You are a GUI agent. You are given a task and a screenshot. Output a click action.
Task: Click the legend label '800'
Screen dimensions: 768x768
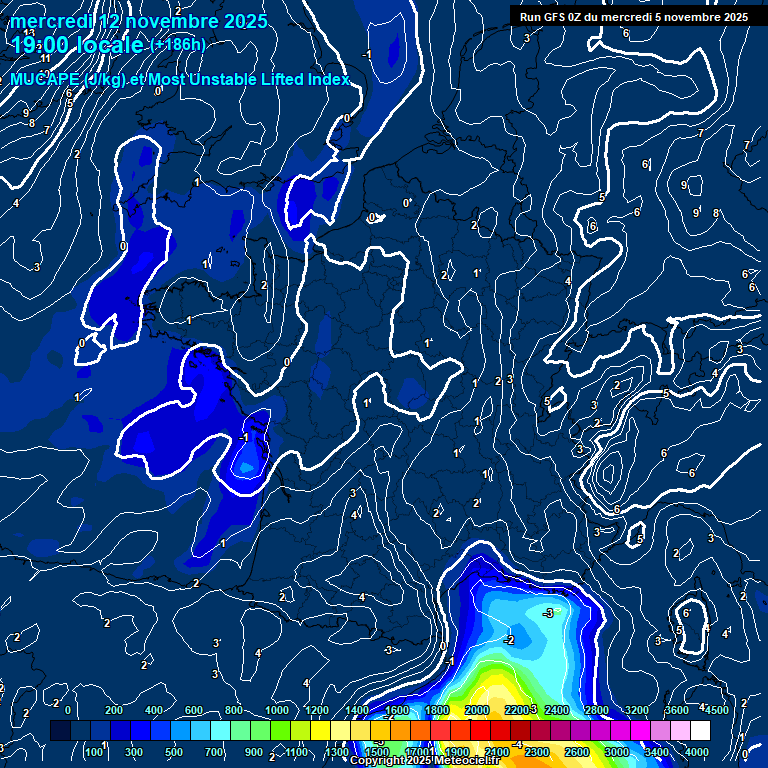pyautogui.click(x=234, y=710)
